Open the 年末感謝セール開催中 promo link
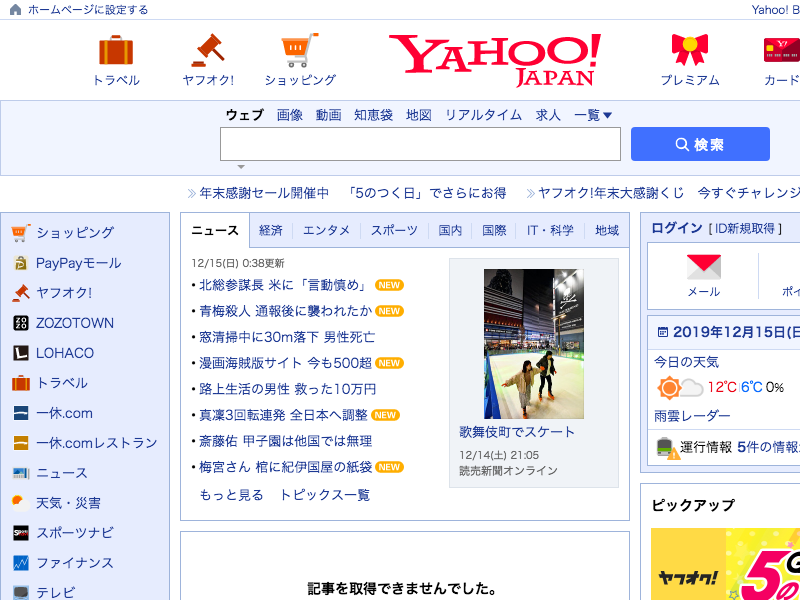Viewport: 800px width, 600px height. [x=264, y=193]
